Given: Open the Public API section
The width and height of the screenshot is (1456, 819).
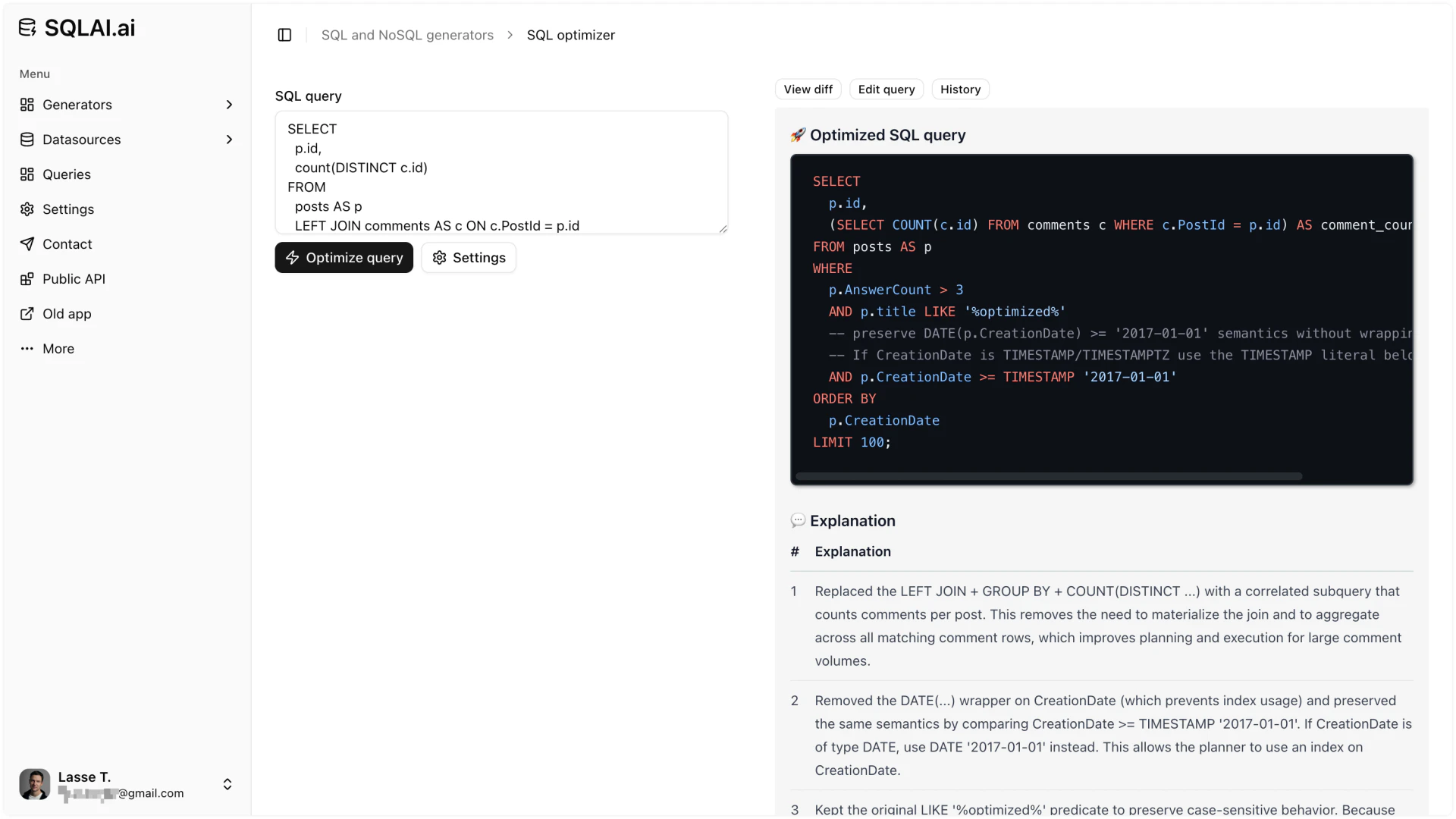Looking at the screenshot, I should [74, 278].
